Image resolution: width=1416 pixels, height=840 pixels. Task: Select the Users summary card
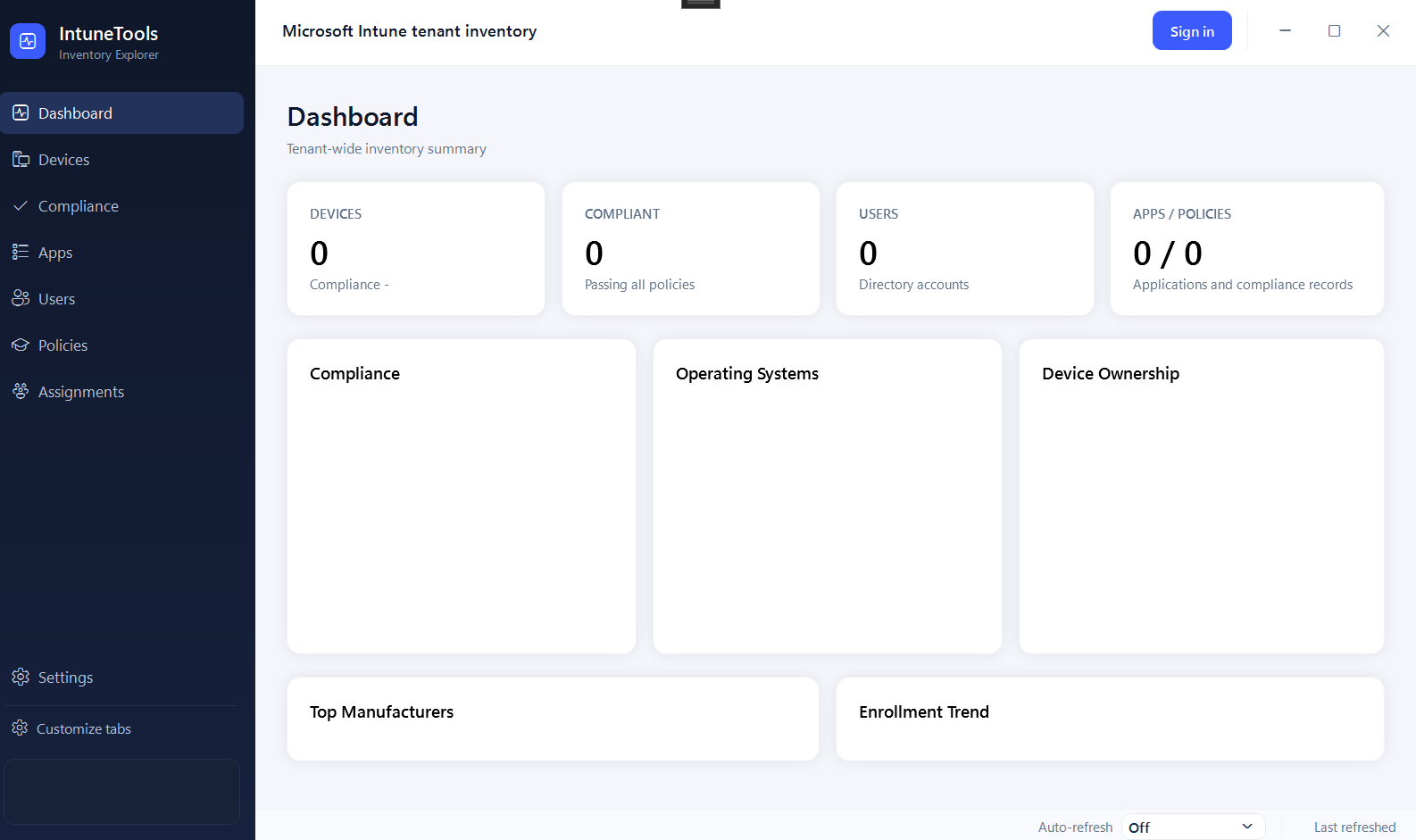tap(965, 249)
